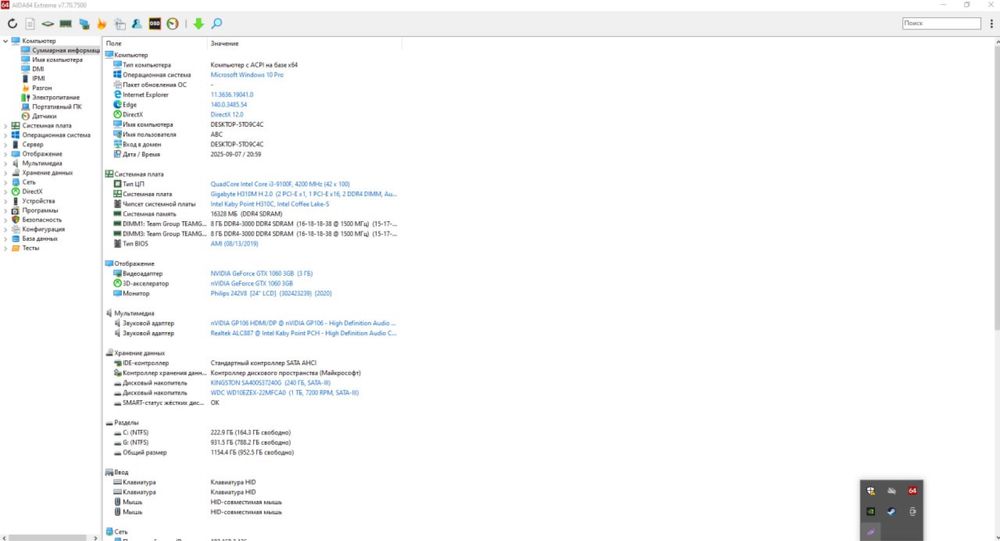Collapse the Компьютер tree node arrow
Image resolution: width=1000 pixels, height=541 pixels.
point(6,41)
